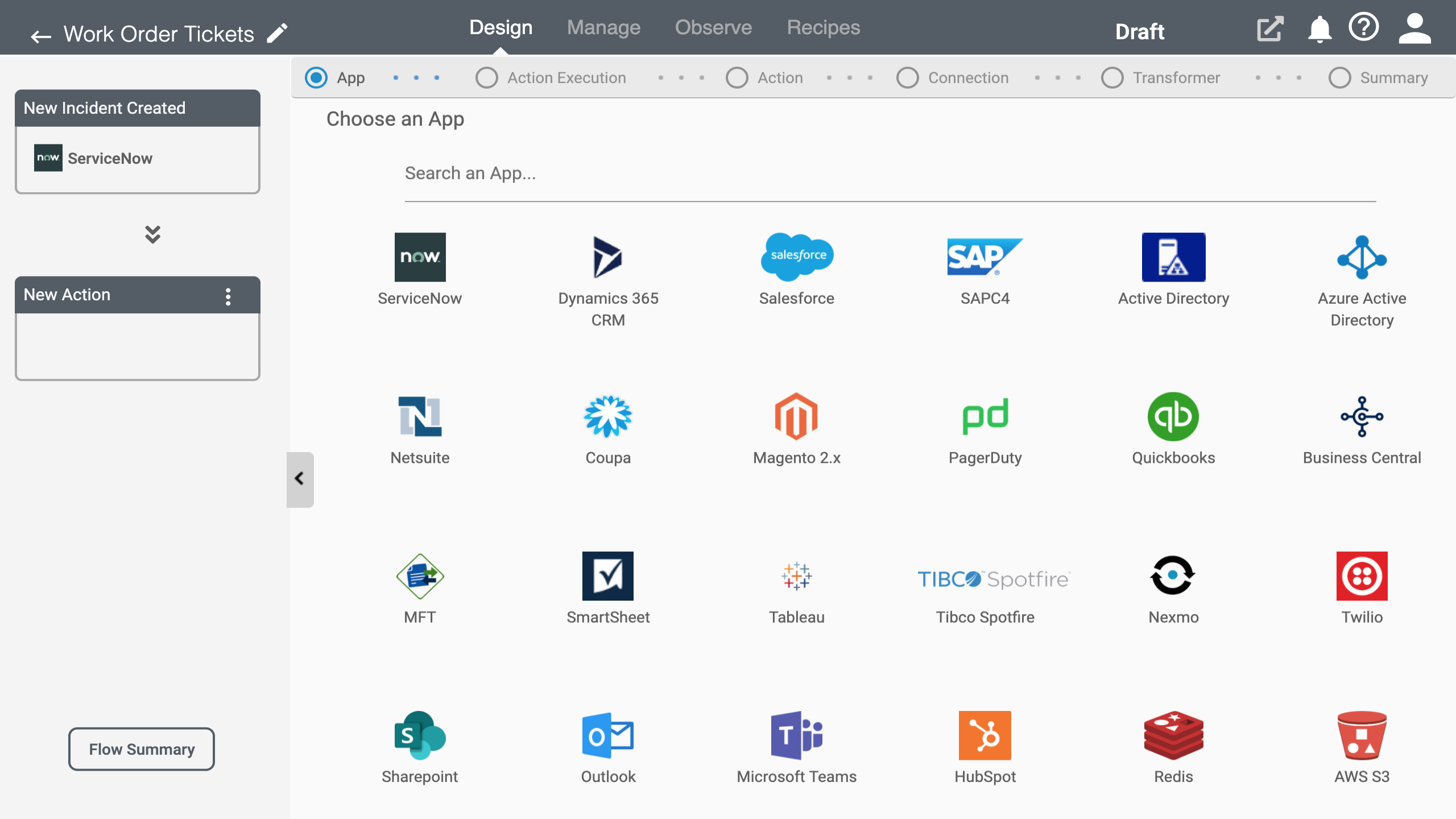Switch to the Recipes tab
Image resolution: width=1456 pixels, height=819 pixels.
(823, 27)
